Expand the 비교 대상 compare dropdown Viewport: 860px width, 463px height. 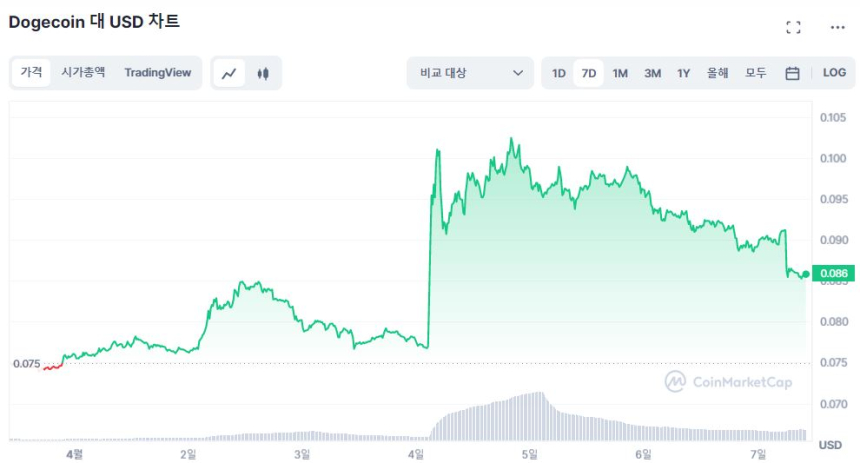click(x=471, y=73)
